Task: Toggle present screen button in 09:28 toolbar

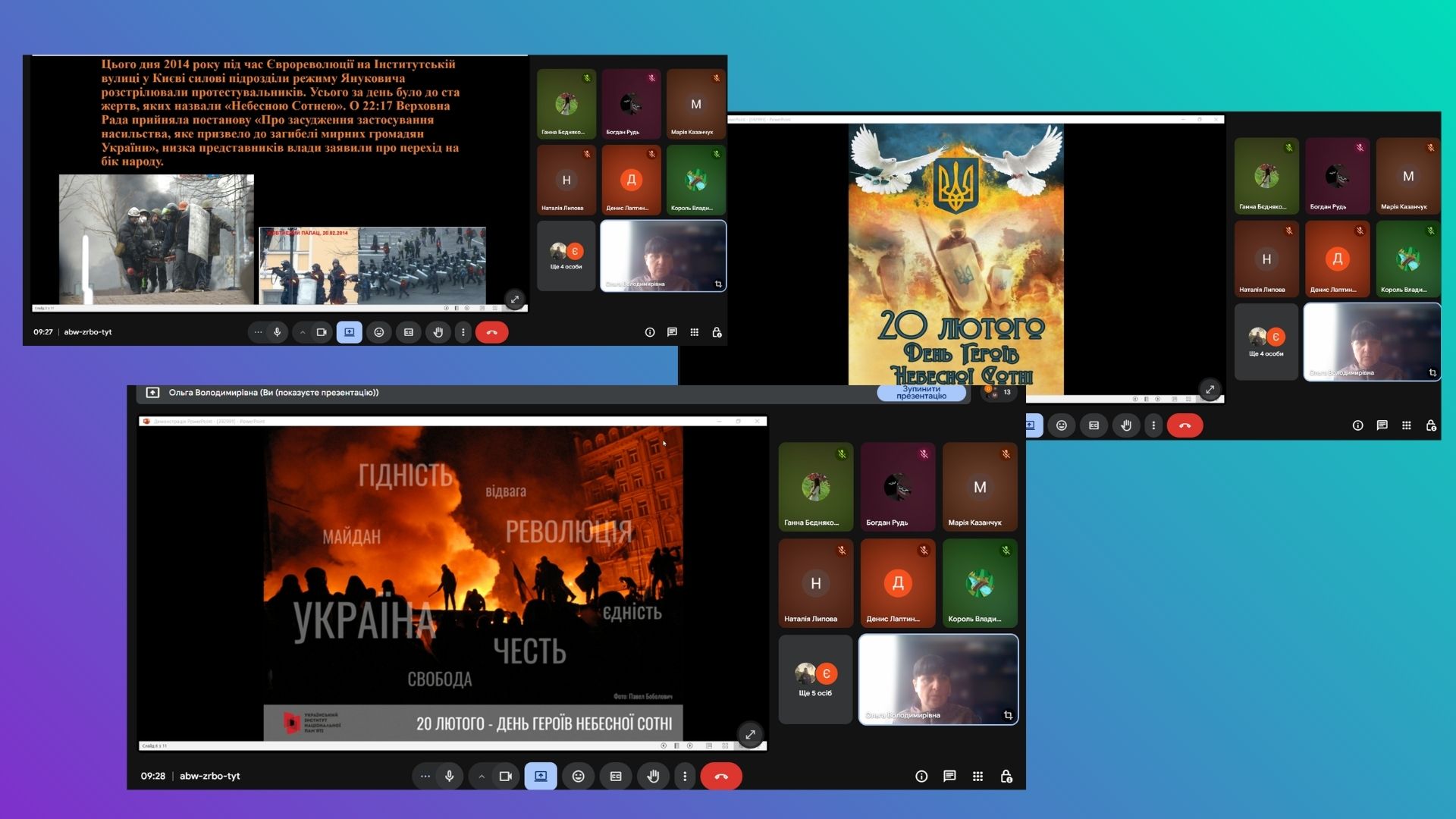Action: pos(541,776)
